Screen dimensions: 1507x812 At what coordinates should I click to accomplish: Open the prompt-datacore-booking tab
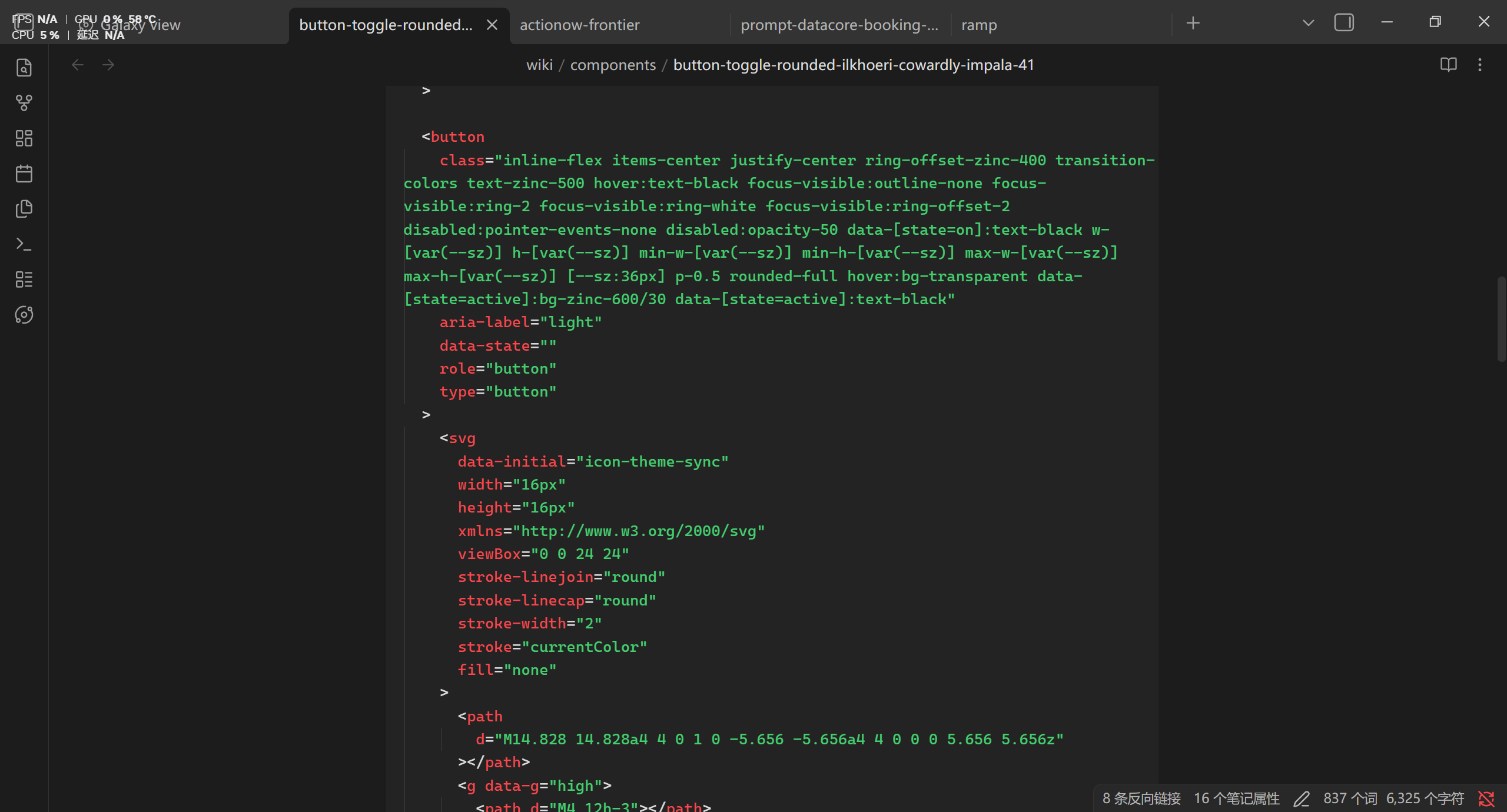(839, 25)
